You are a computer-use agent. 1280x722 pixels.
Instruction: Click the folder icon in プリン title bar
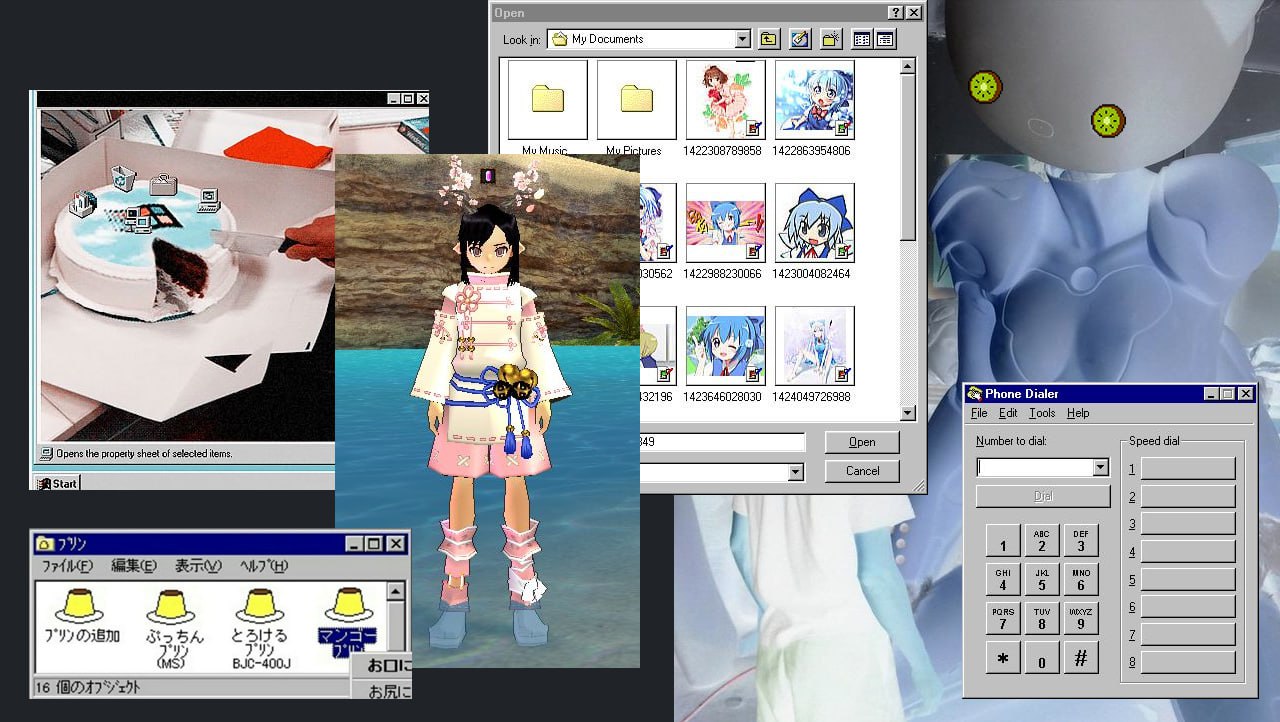44,544
